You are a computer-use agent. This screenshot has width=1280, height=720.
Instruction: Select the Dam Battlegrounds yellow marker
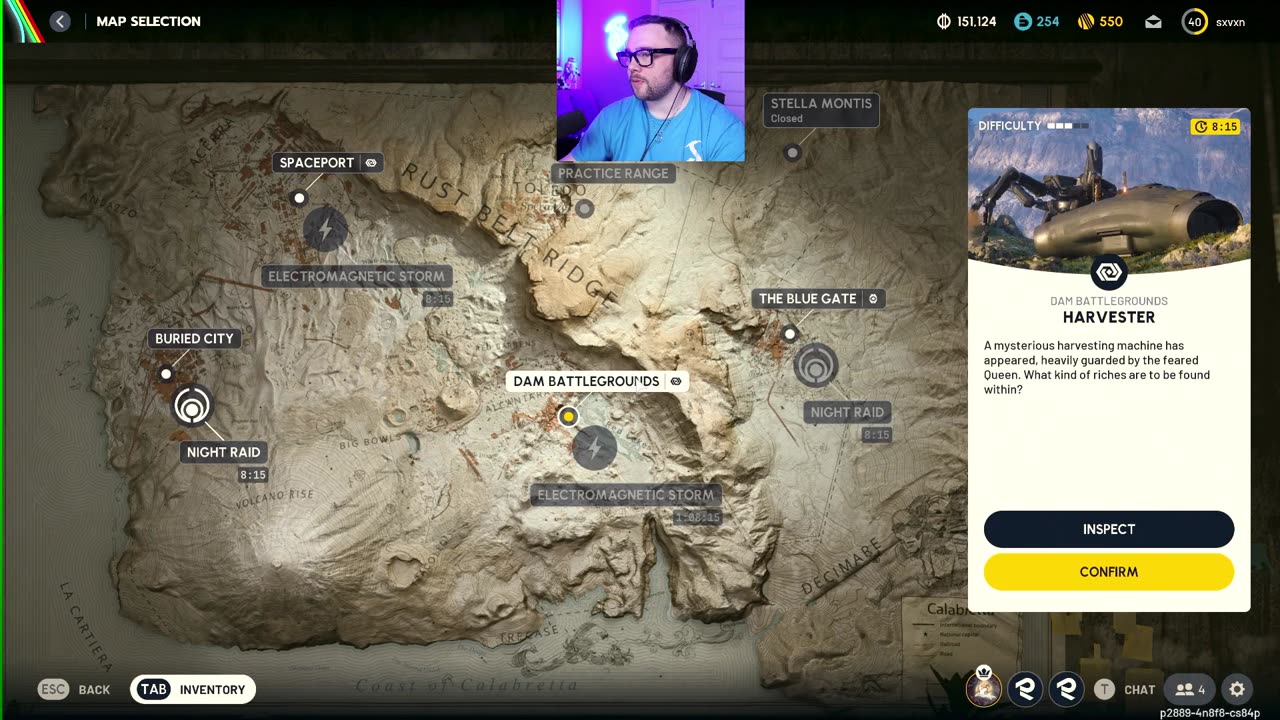(x=568, y=416)
